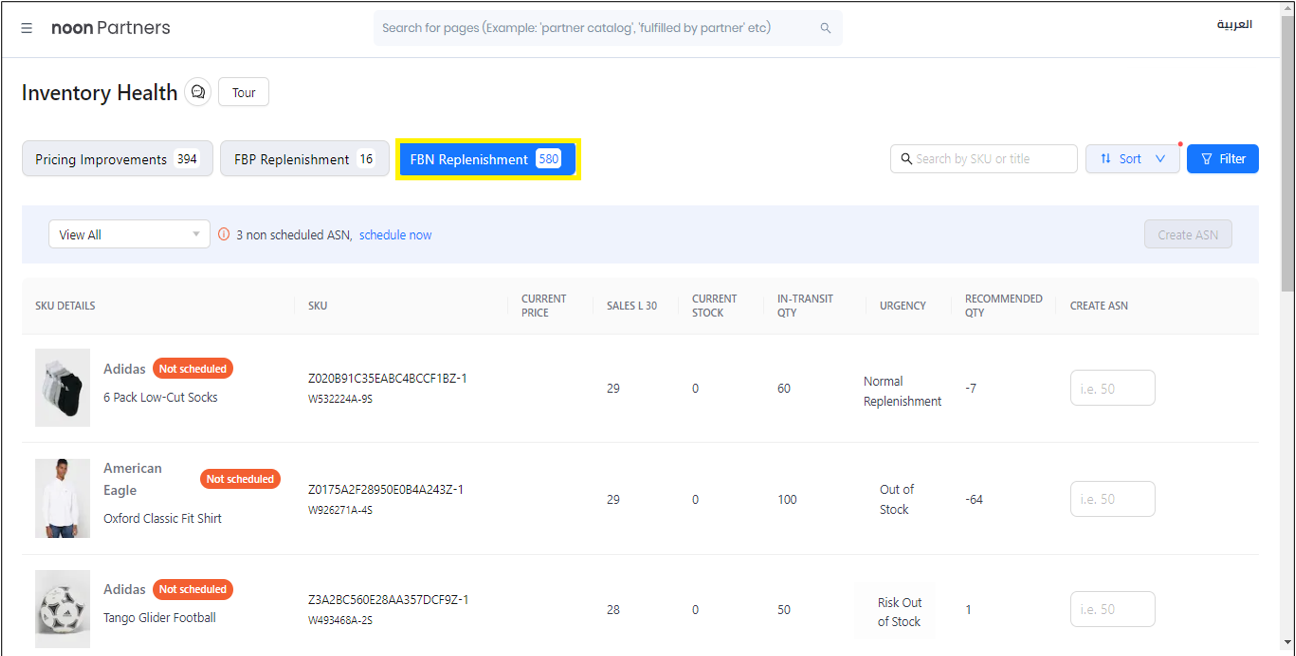Switch to FBP Replenishment tab

304,159
